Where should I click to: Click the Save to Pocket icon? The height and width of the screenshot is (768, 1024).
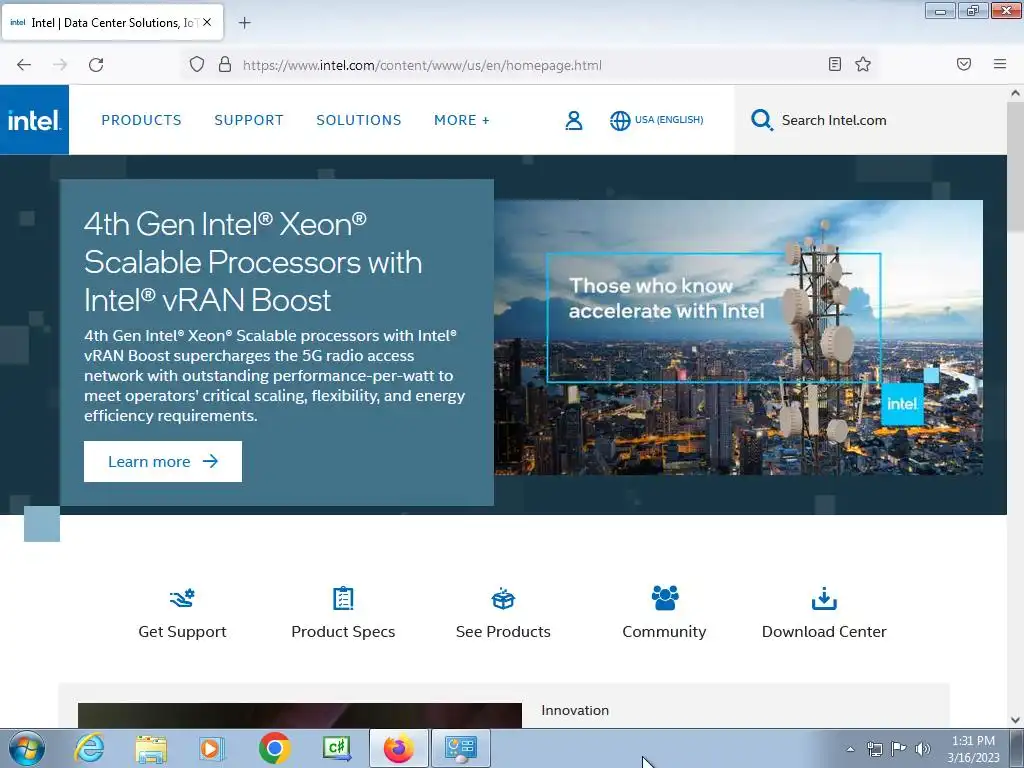click(x=964, y=64)
